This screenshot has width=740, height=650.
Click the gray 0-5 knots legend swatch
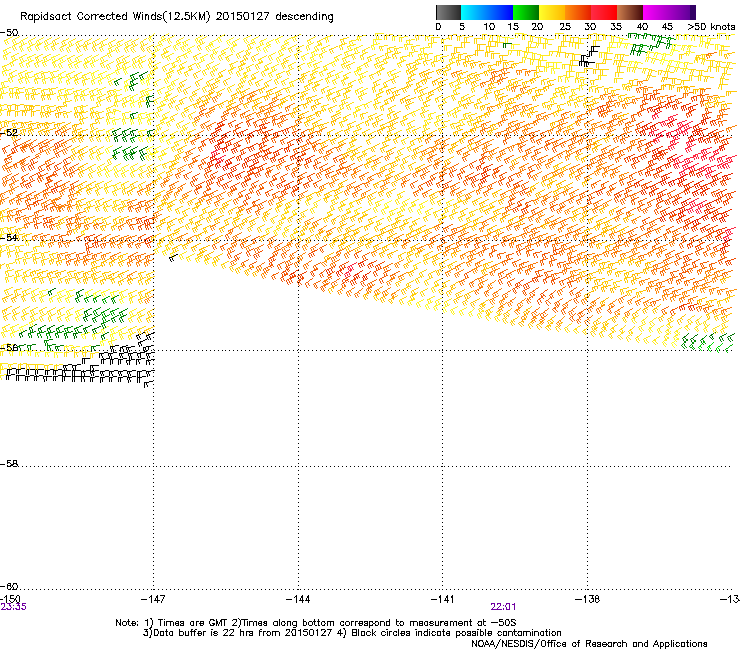tap(448, 12)
